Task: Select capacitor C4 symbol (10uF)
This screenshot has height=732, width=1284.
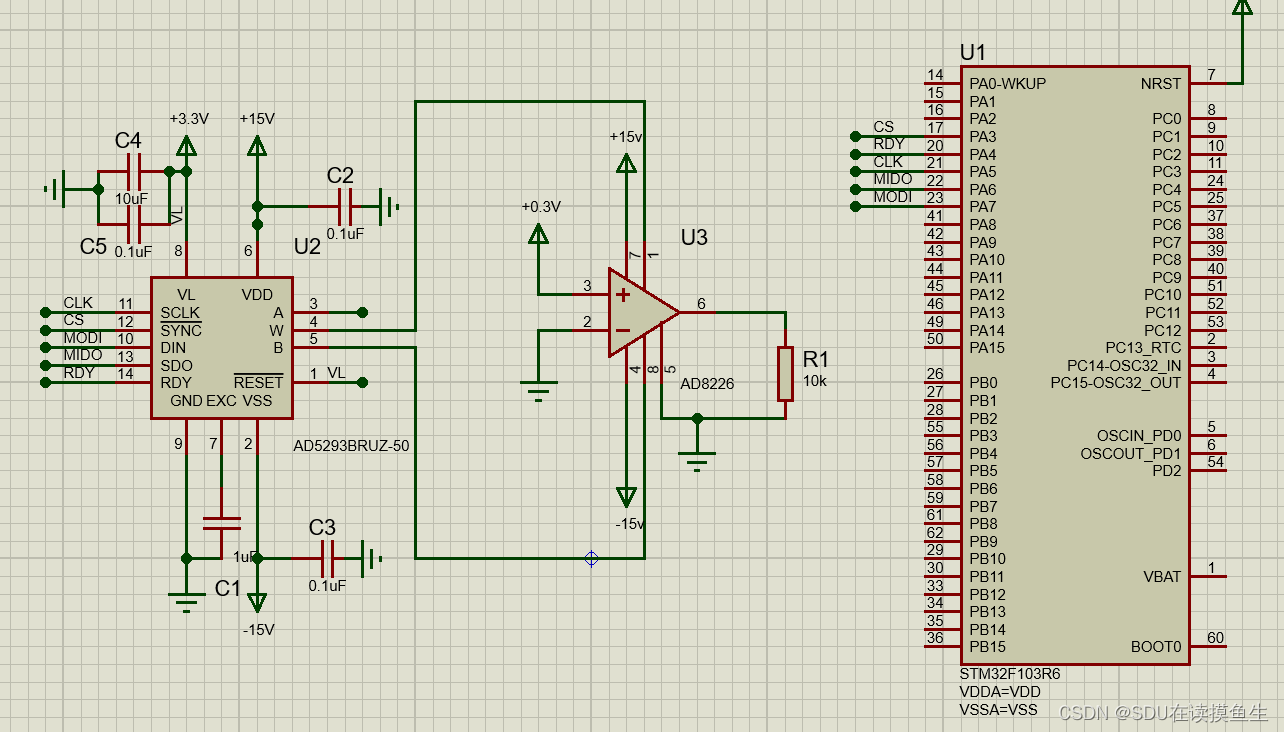Action: pos(134,171)
